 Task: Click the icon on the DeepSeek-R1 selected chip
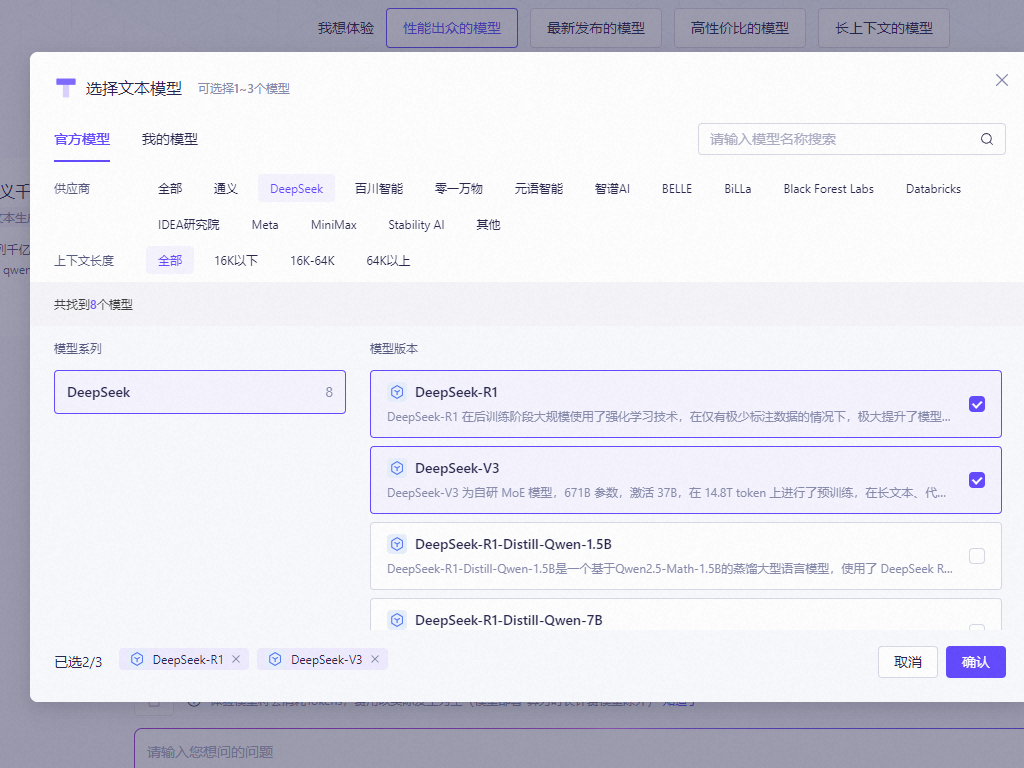pos(137,659)
